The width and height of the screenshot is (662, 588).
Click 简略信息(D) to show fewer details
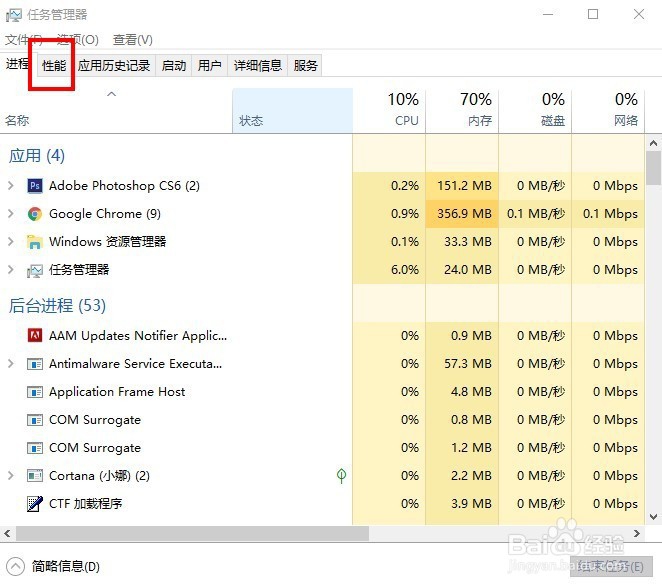[x=65, y=566]
